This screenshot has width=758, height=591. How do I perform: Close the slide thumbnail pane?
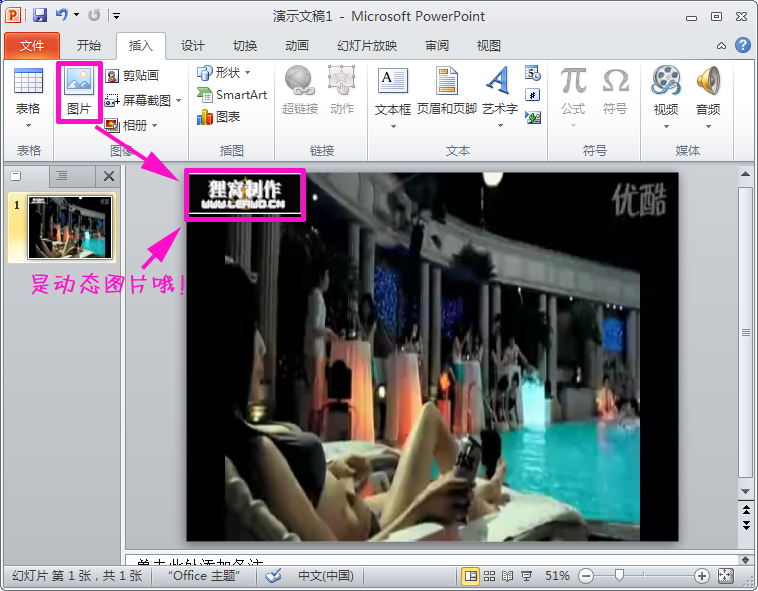(109, 176)
